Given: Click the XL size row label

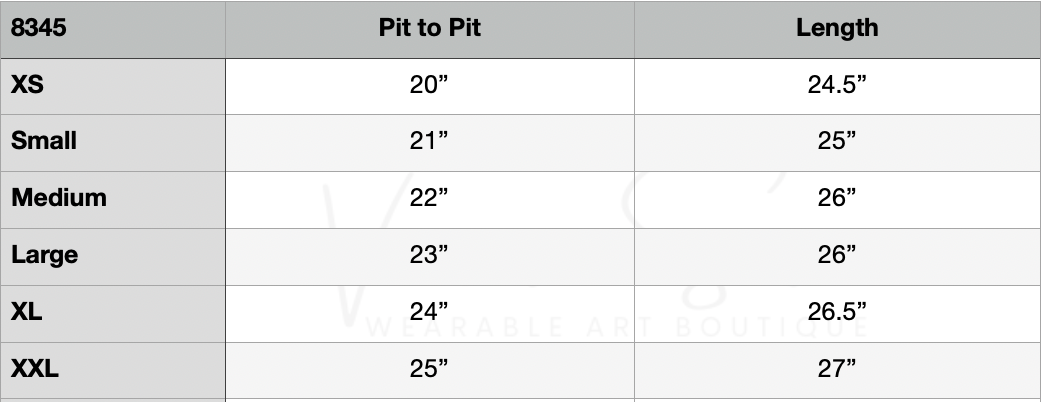Looking at the screenshot, I should pos(27,312).
